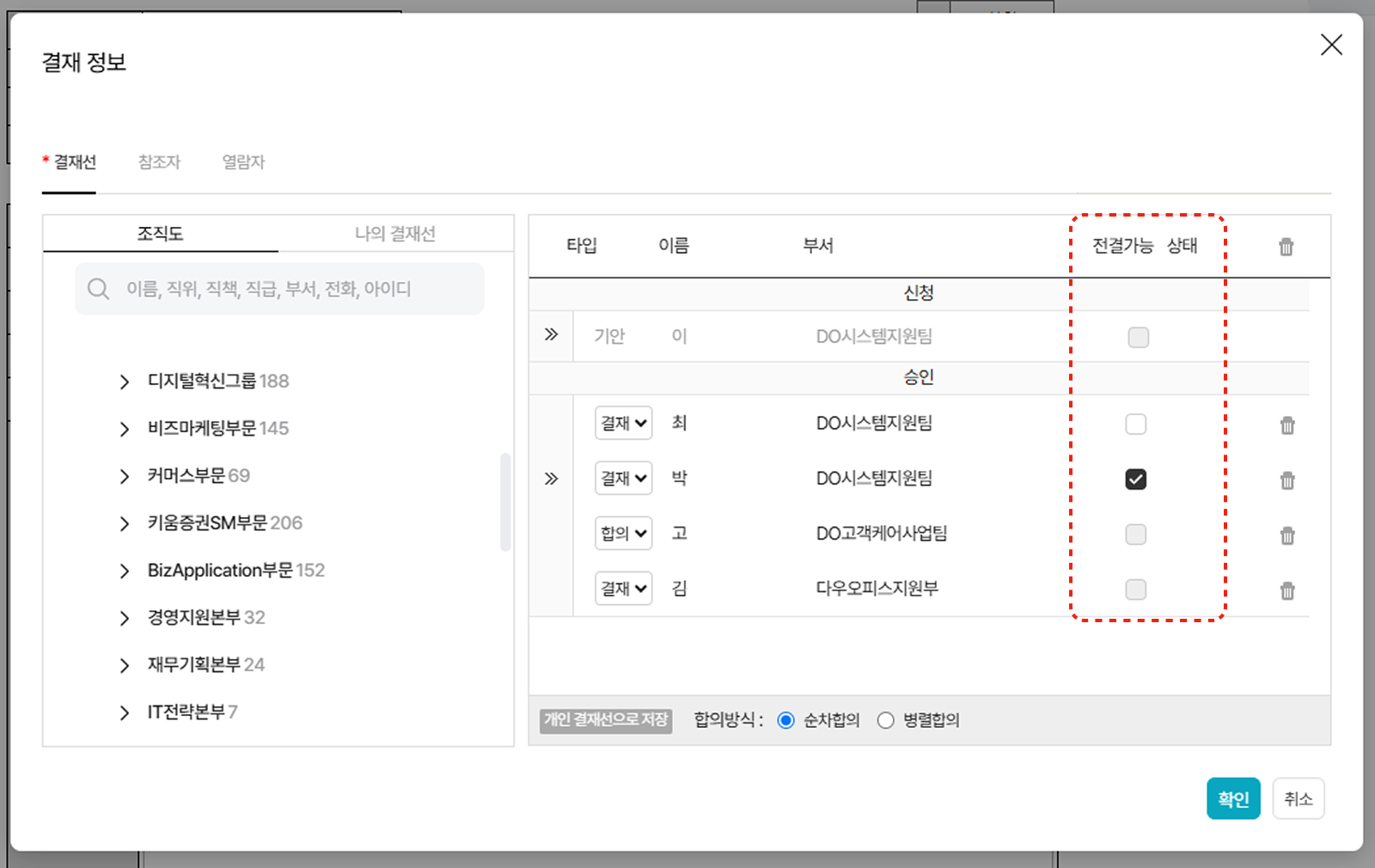Click the 취소 button

pos(1299,798)
